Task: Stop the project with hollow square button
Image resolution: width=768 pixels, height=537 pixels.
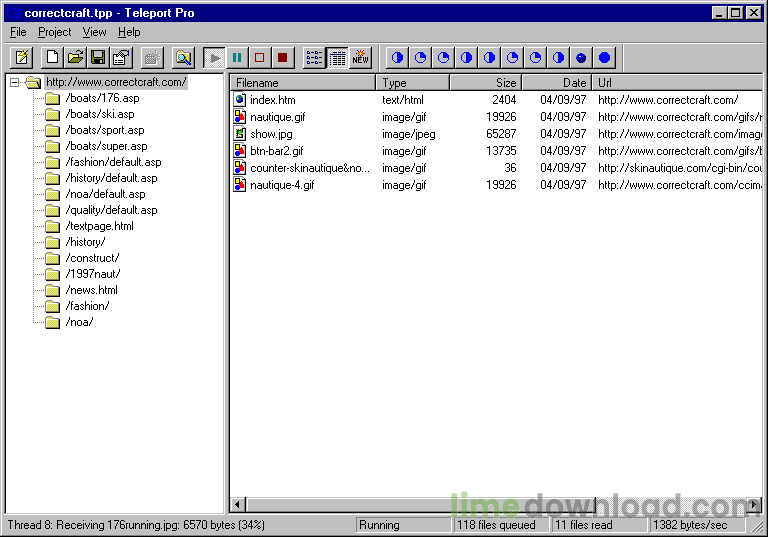Action: [260, 58]
